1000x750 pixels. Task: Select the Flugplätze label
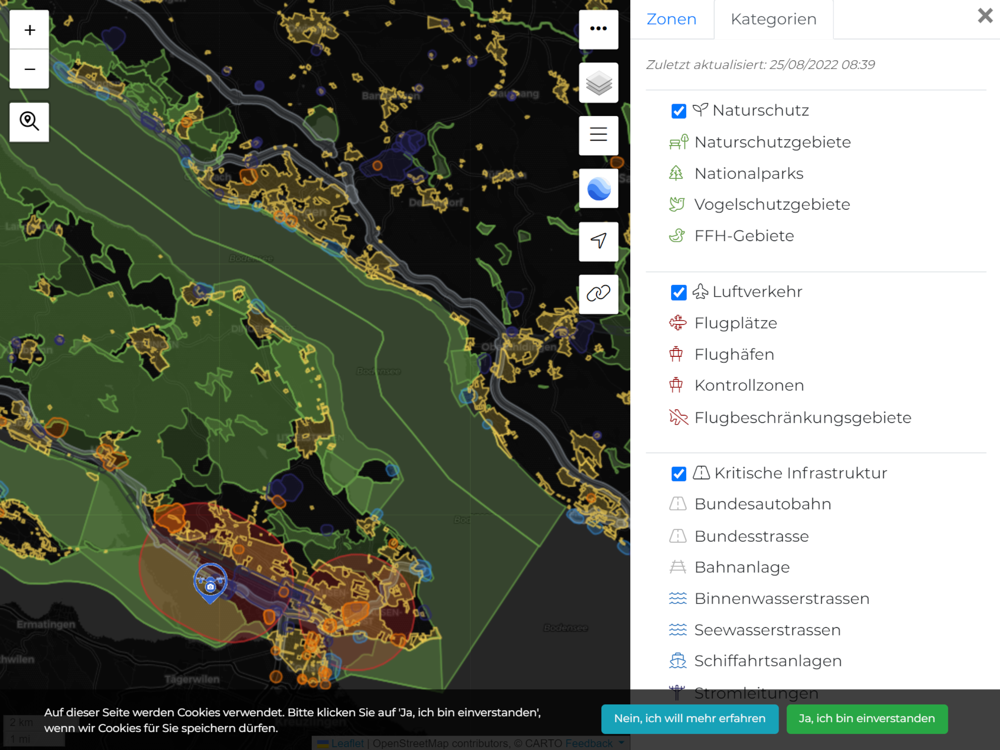[x=736, y=323]
